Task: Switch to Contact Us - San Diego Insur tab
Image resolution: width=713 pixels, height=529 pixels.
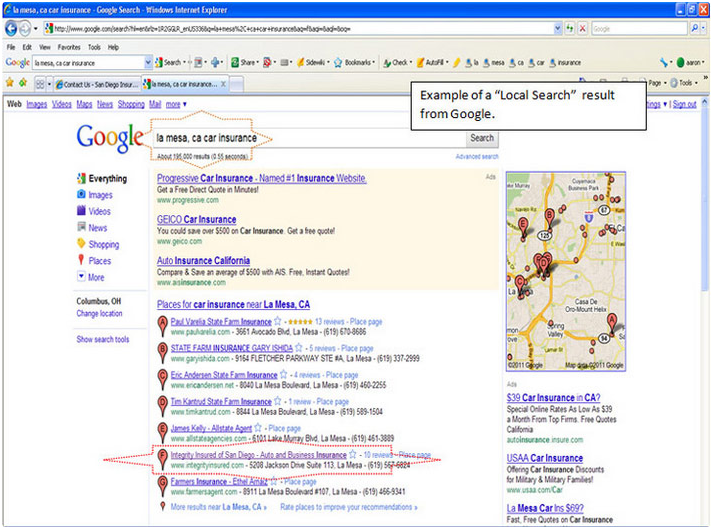Action: tap(97, 84)
